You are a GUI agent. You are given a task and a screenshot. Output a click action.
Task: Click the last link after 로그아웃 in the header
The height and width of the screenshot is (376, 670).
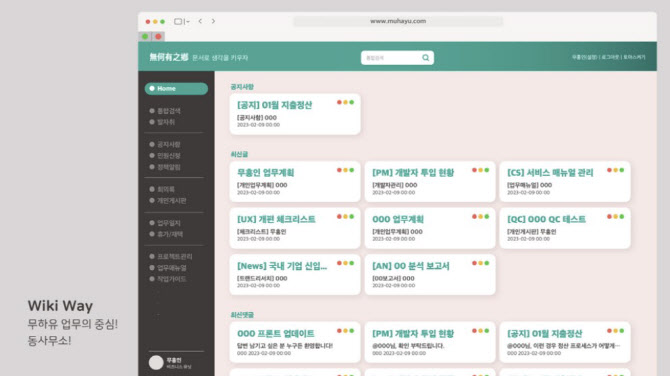point(634,57)
